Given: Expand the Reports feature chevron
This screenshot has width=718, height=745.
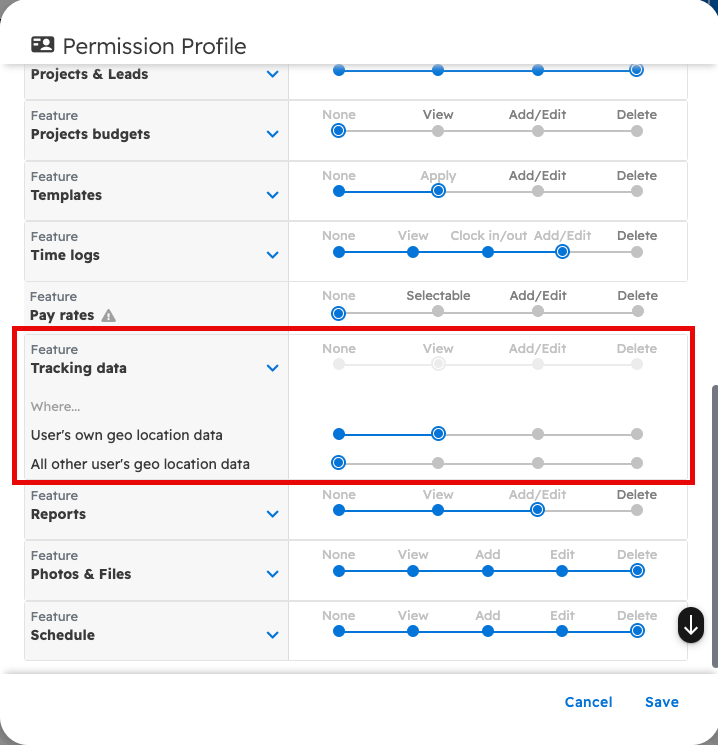Looking at the screenshot, I should [273, 514].
